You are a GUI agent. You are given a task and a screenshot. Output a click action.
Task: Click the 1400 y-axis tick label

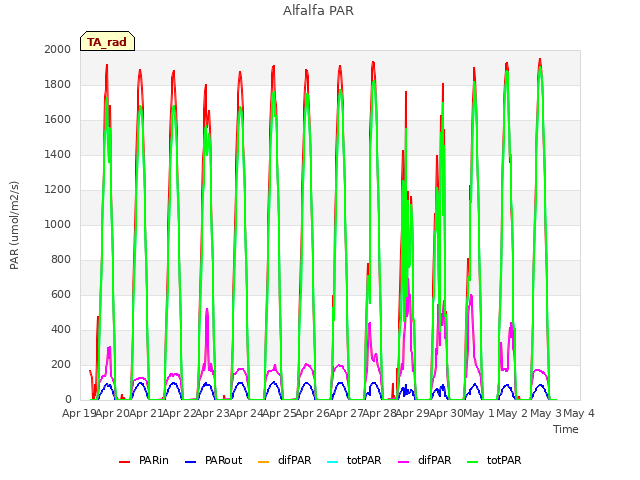(x=58, y=154)
